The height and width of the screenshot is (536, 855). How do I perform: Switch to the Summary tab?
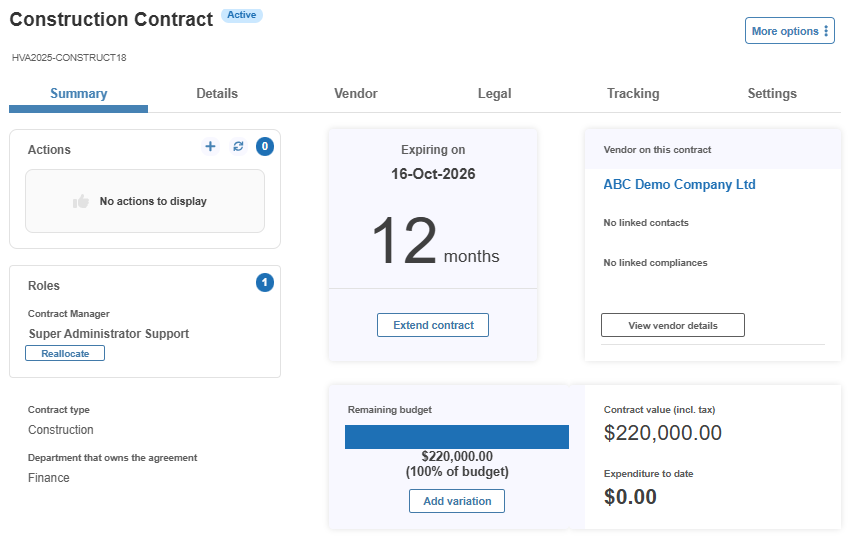(79, 94)
